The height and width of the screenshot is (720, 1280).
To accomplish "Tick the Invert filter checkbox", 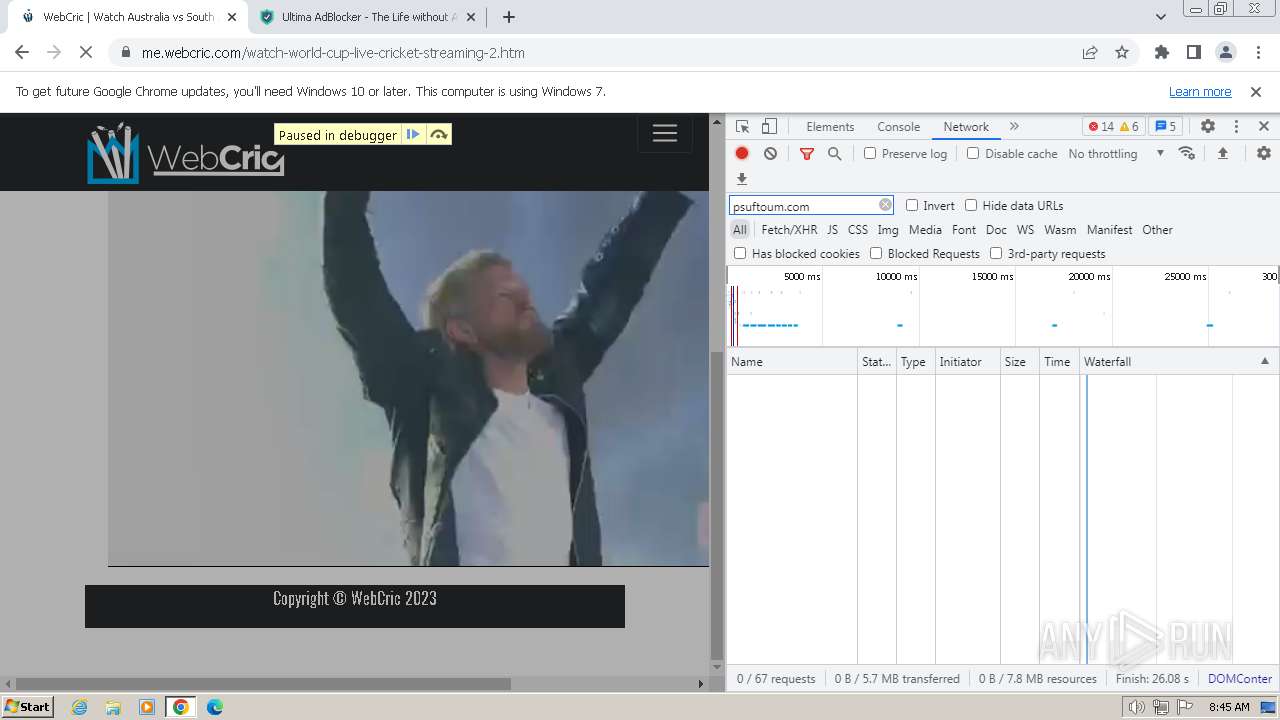I will [x=912, y=205].
